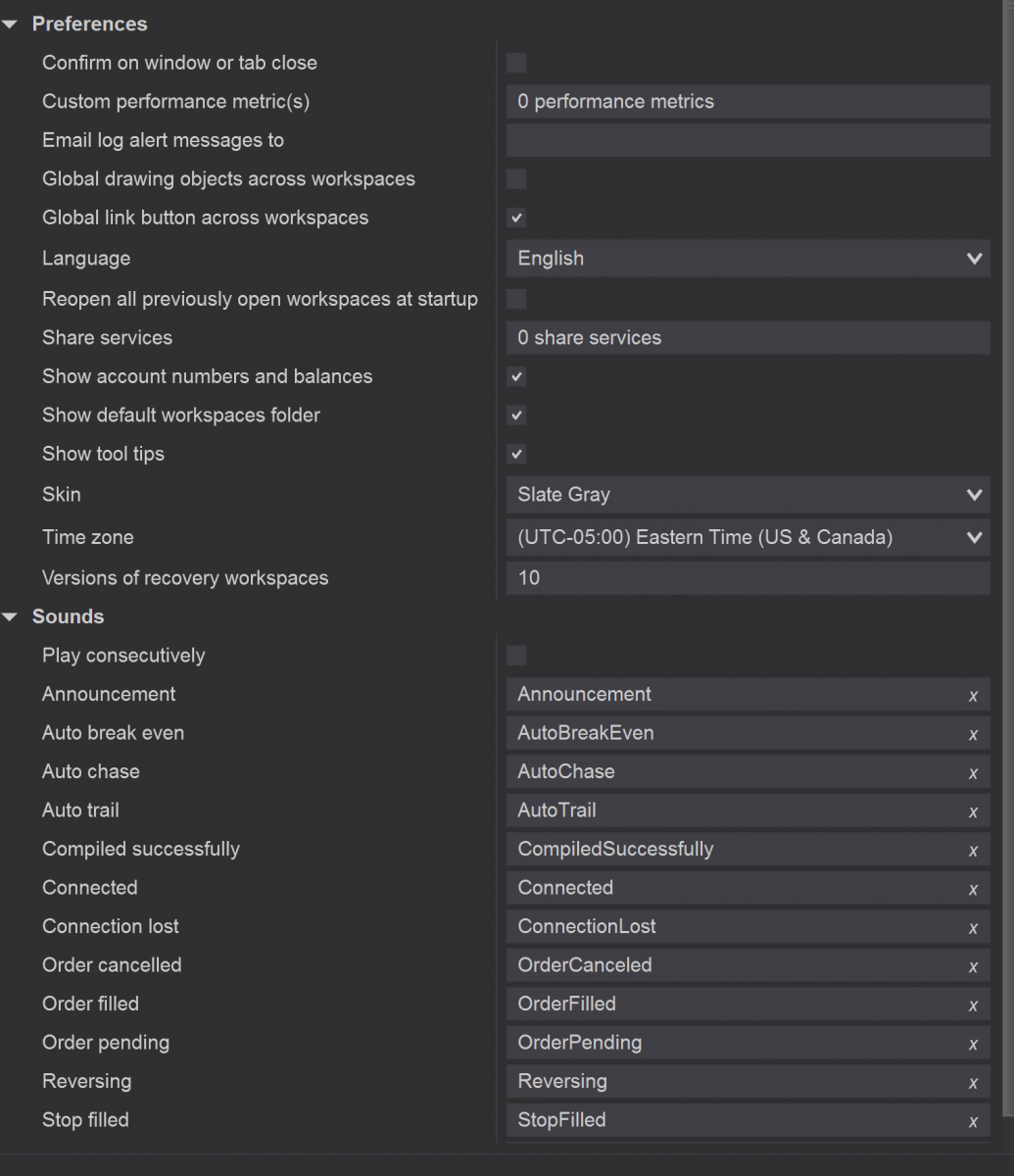Remove the StopFilled sound via its x
Viewport: 1014px width, 1176px height.
pos(973,1121)
